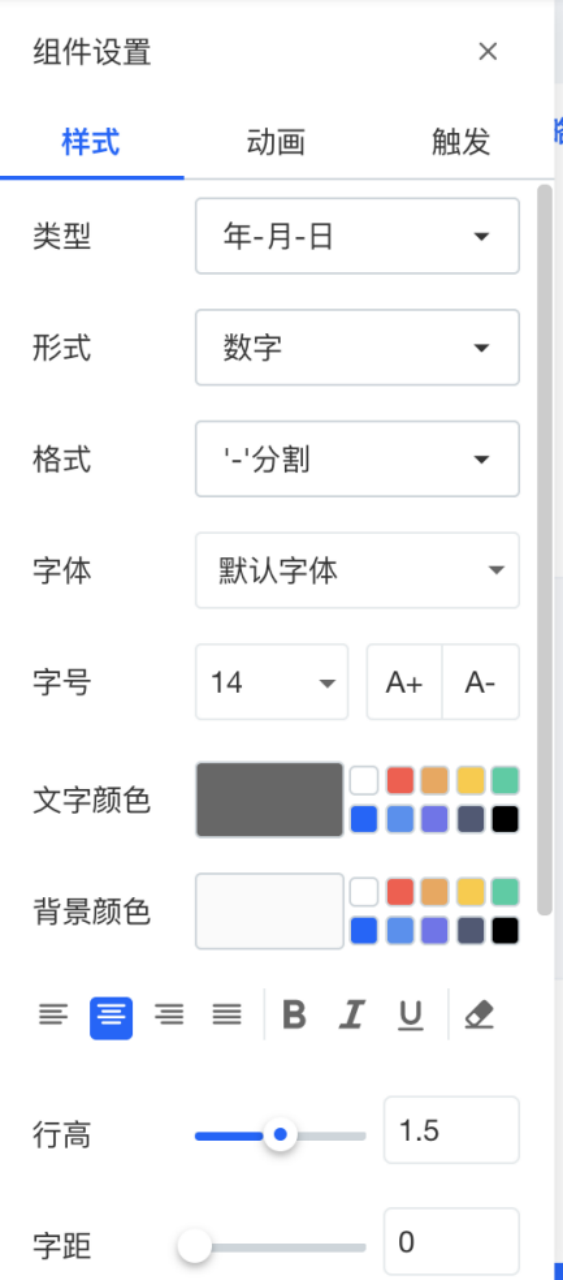The image size is (563, 1280).
Task: Decrease font size with A- button
Action: pos(481,682)
